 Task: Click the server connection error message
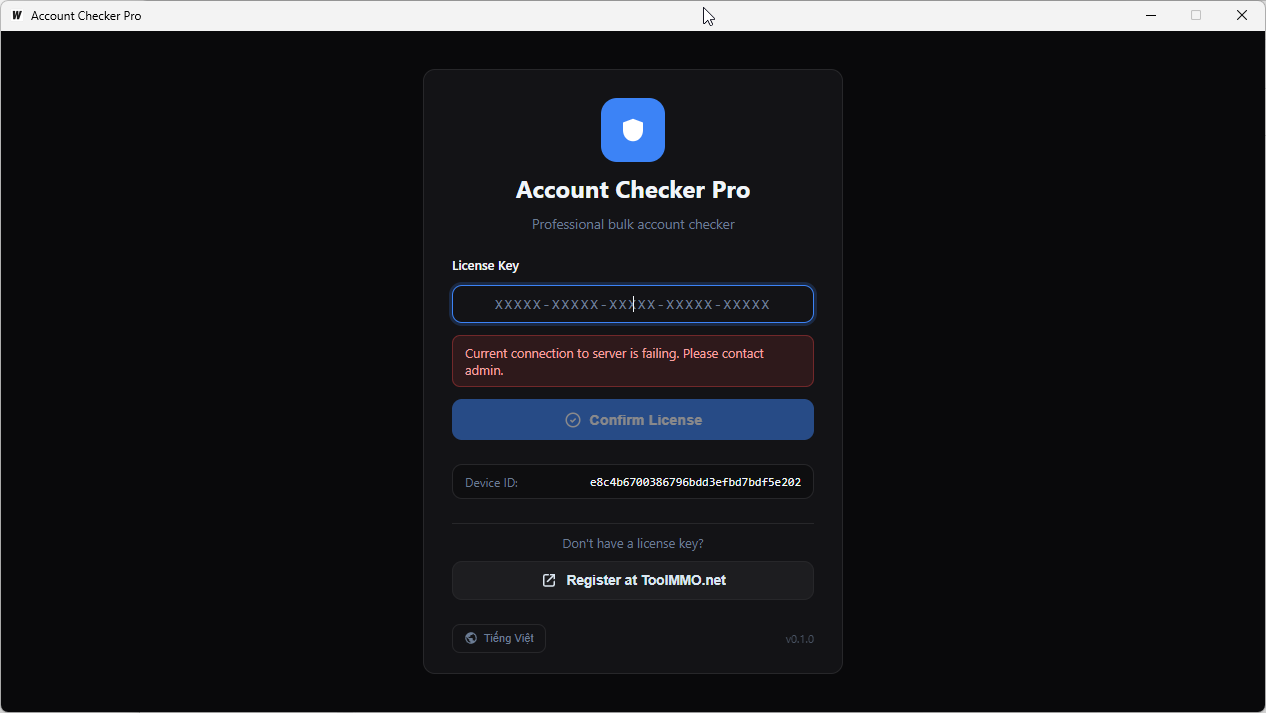[633, 361]
